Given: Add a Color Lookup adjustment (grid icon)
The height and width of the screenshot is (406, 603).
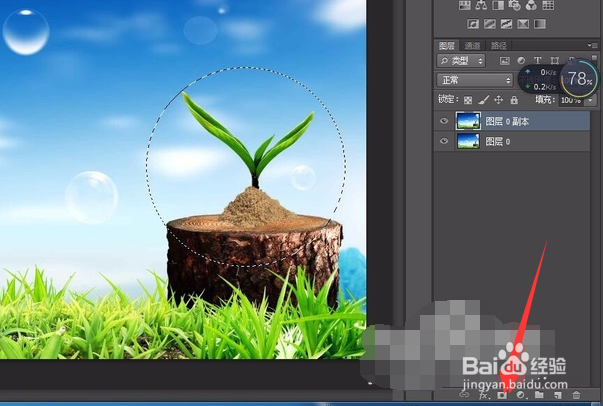Looking at the screenshot, I should 548,5.
